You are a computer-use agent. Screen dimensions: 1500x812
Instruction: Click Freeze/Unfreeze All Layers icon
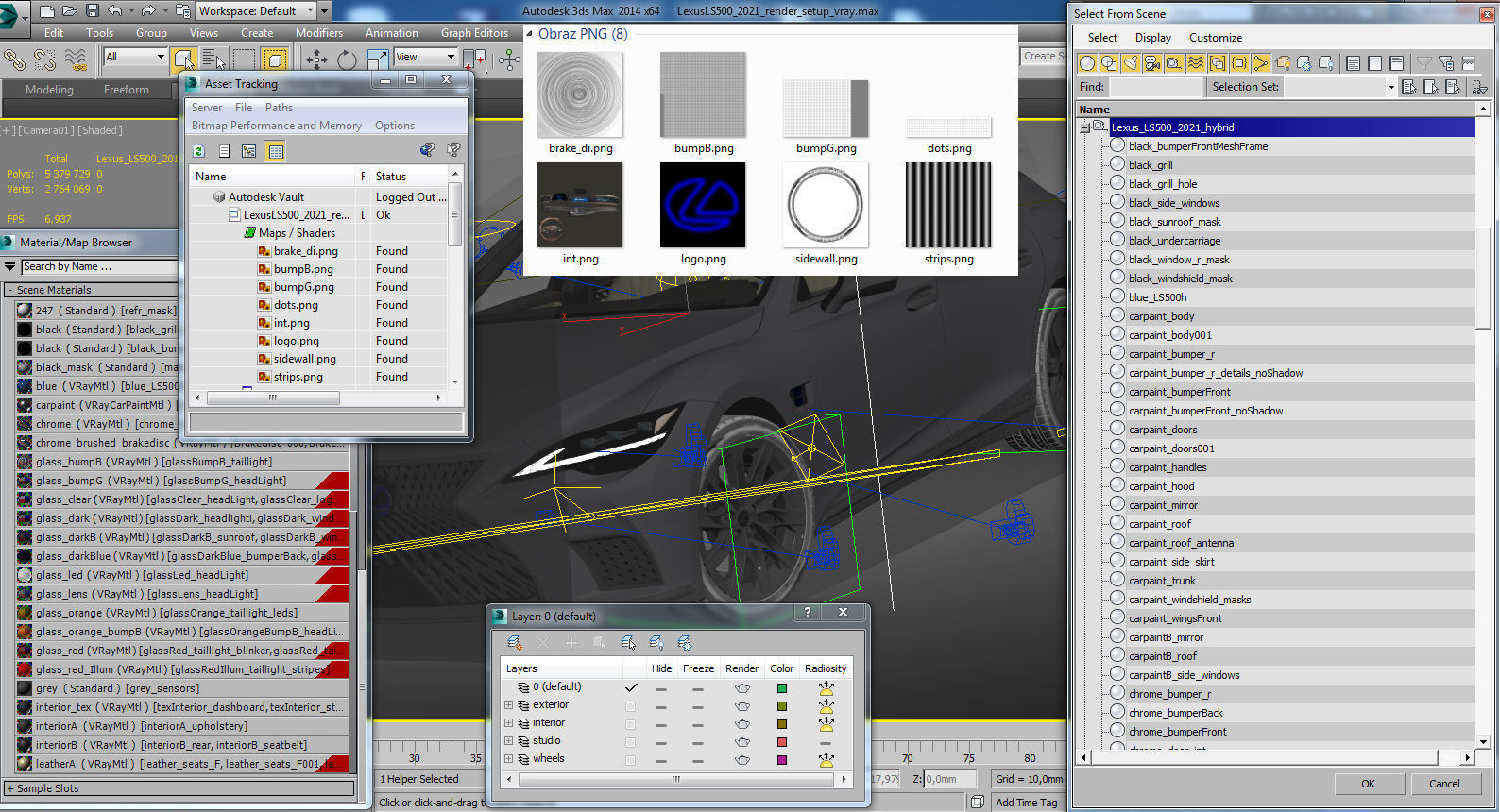click(x=685, y=643)
